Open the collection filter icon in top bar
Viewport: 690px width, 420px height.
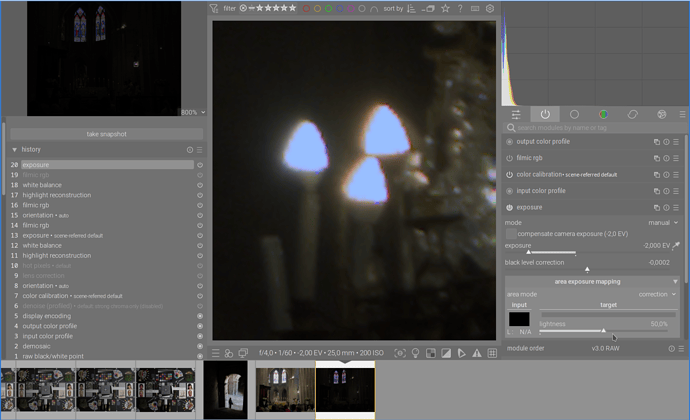[x=213, y=8]
